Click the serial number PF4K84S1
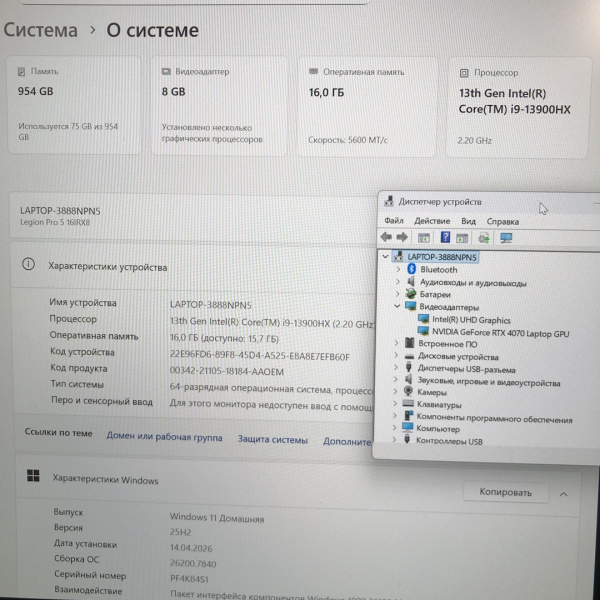 point(189,579)
